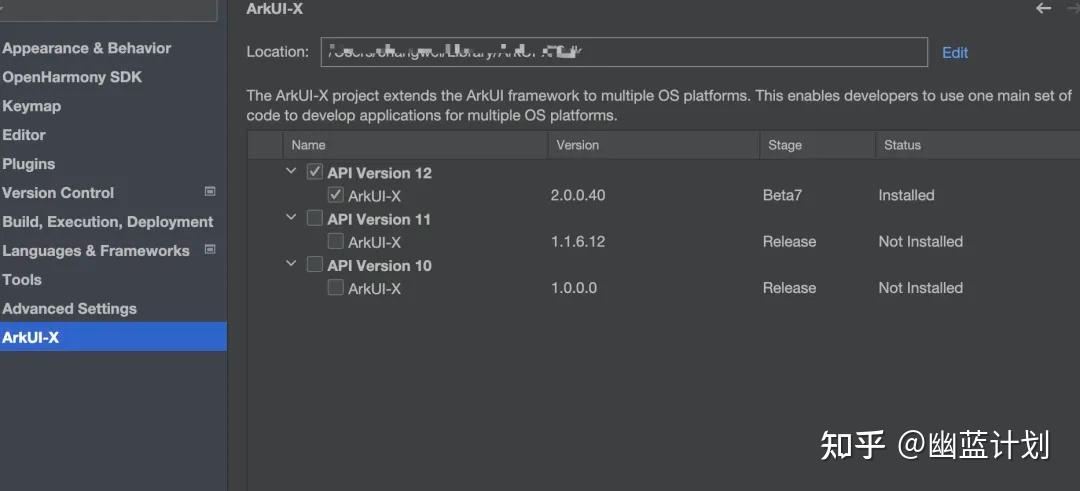Image resolution: width=1080 pixels, height=491 pixels.
Task: Collapse the API Version 11 tree node
Action: 291,218
